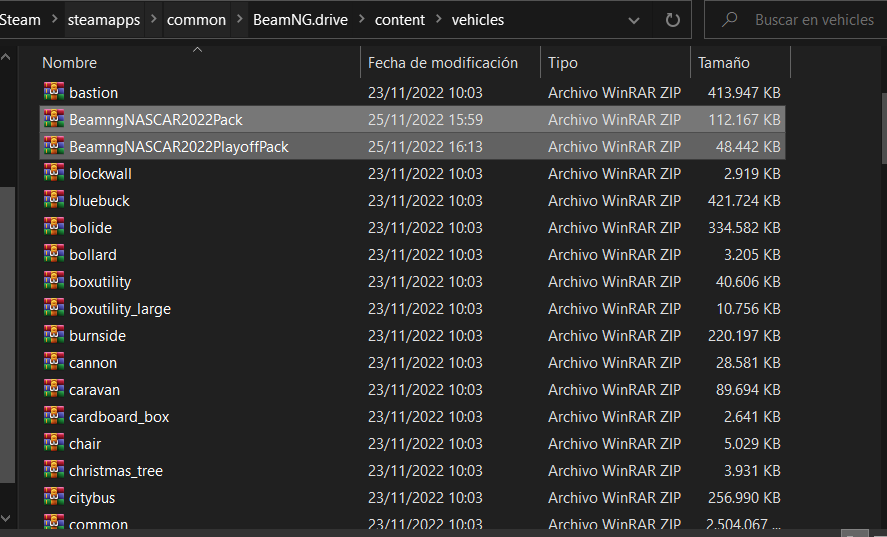This screenshot has height=537, width=887.
Task: Click the archive icon beside BeamngNASCAR2022PlayoffPack
Action: tap(54, 145)
